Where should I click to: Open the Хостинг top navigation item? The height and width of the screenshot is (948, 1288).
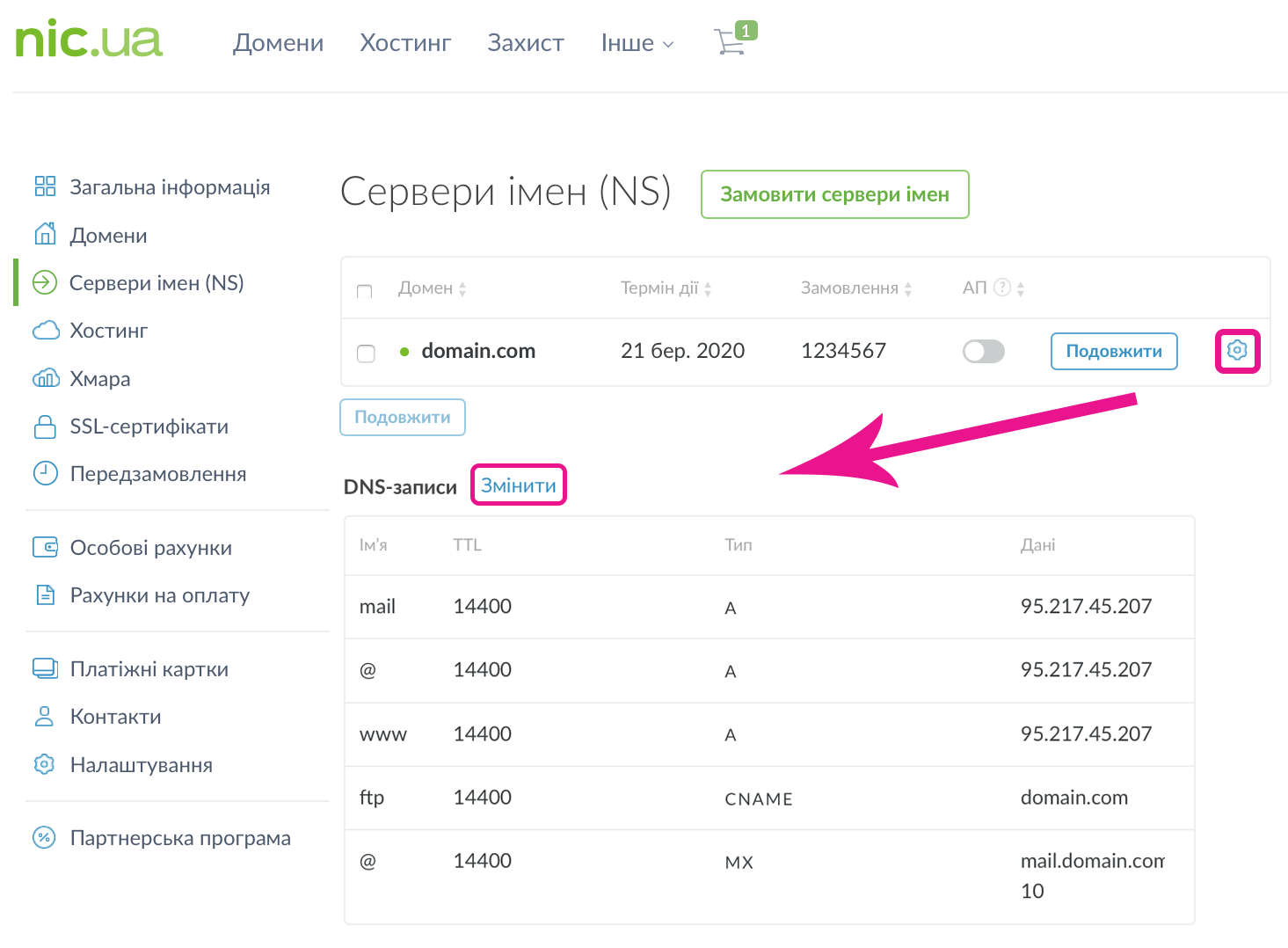pos(405,43)
